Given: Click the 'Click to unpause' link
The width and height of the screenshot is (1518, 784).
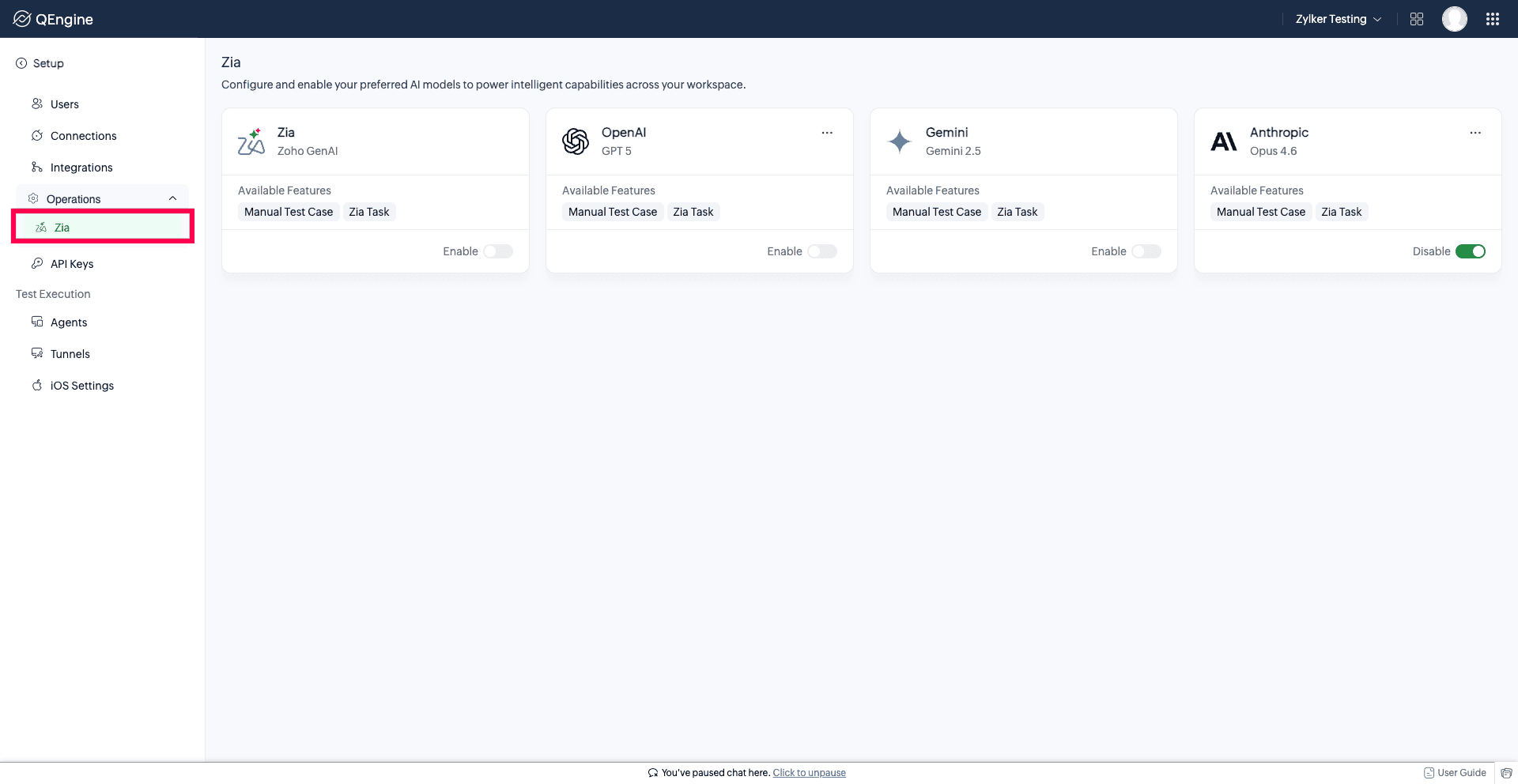Looking at the screenshot, I should tap(809, 773).
